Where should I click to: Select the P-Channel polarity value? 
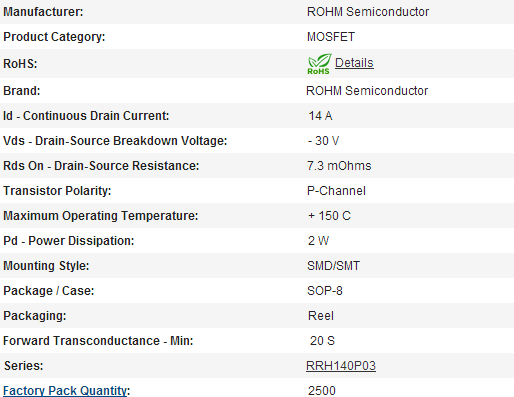336,191
